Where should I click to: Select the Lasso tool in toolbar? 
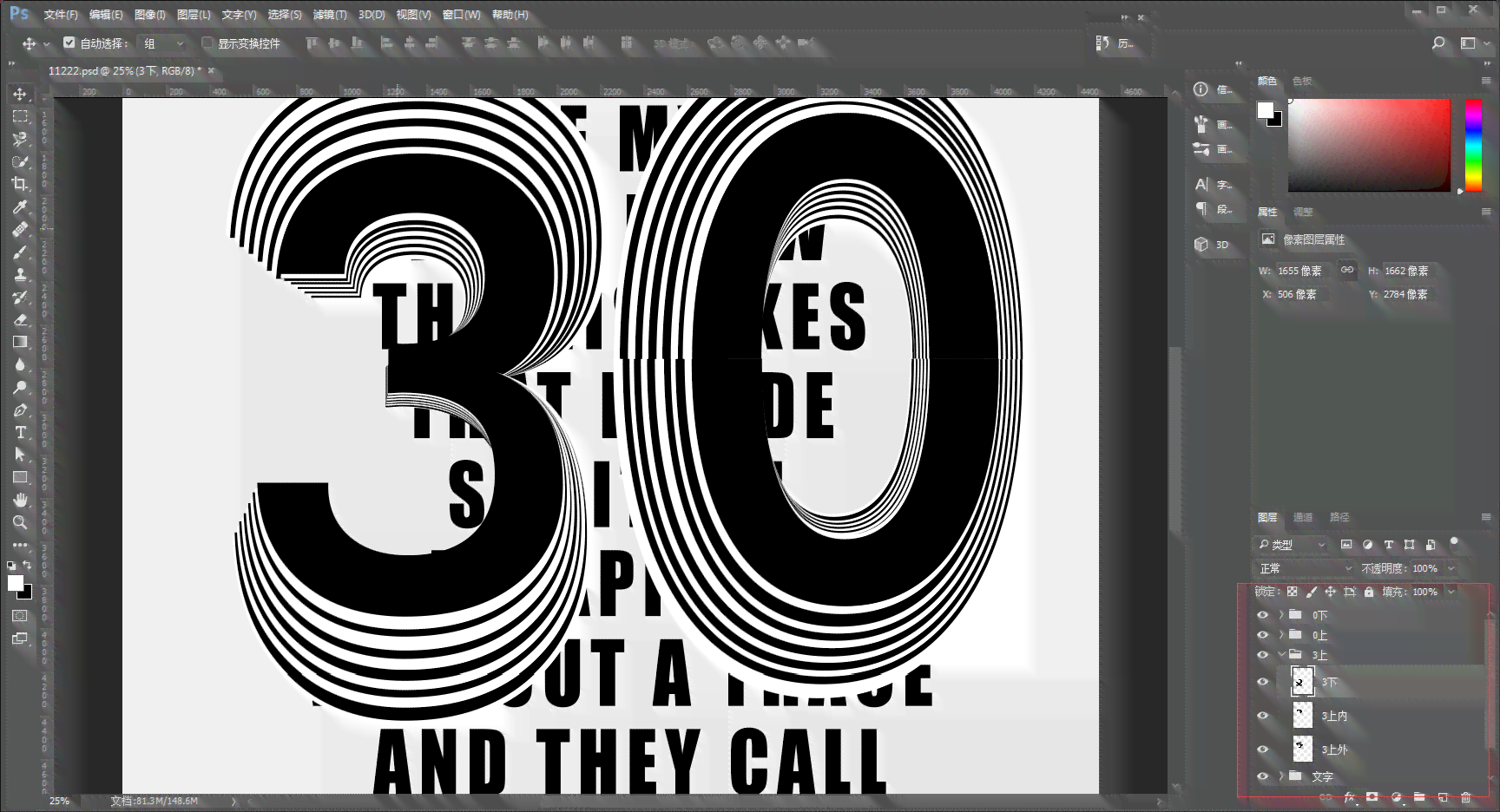point(20,139)
